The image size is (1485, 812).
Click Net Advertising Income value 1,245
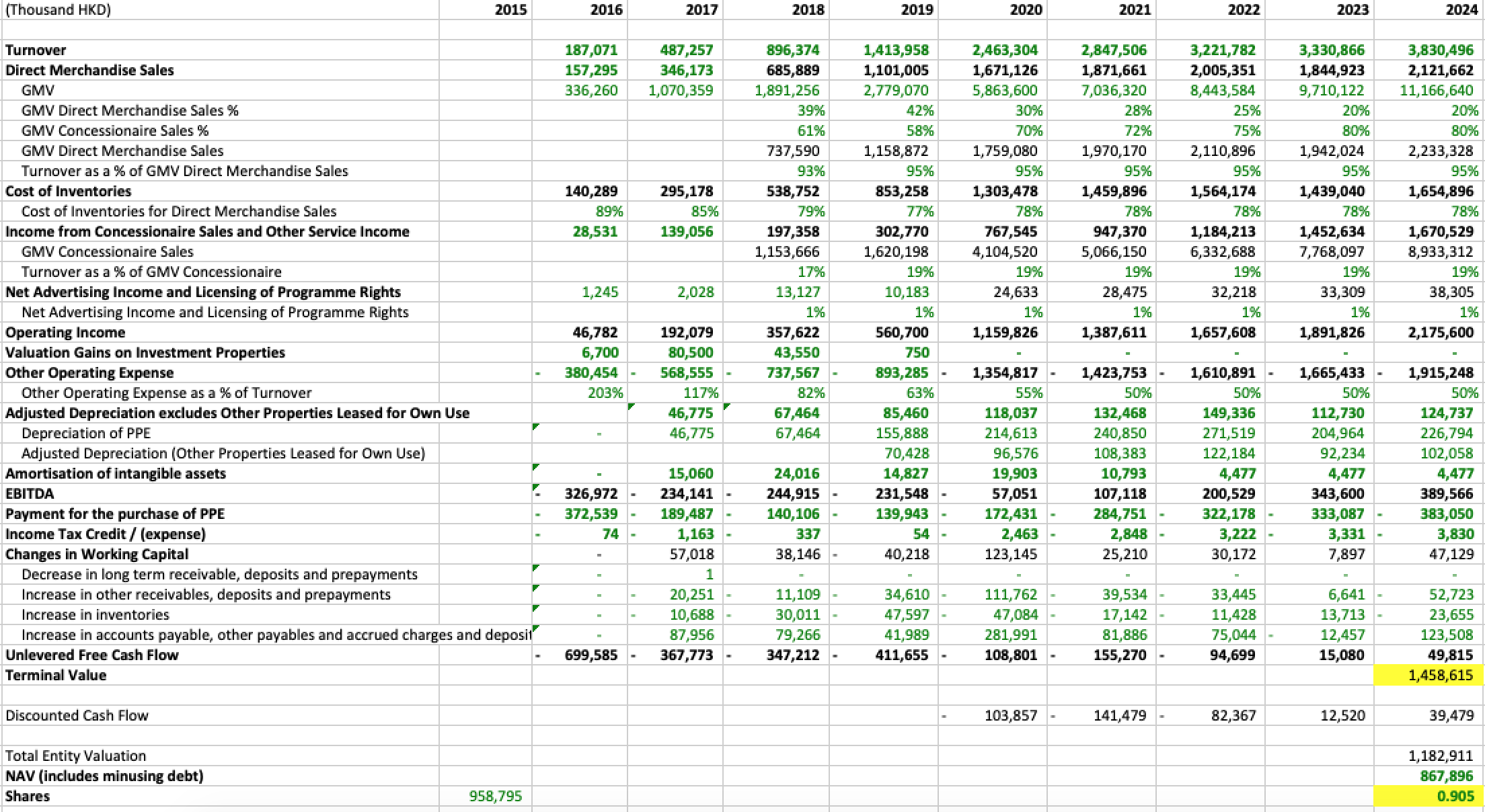pyautogui.click(x=601, y=292)
